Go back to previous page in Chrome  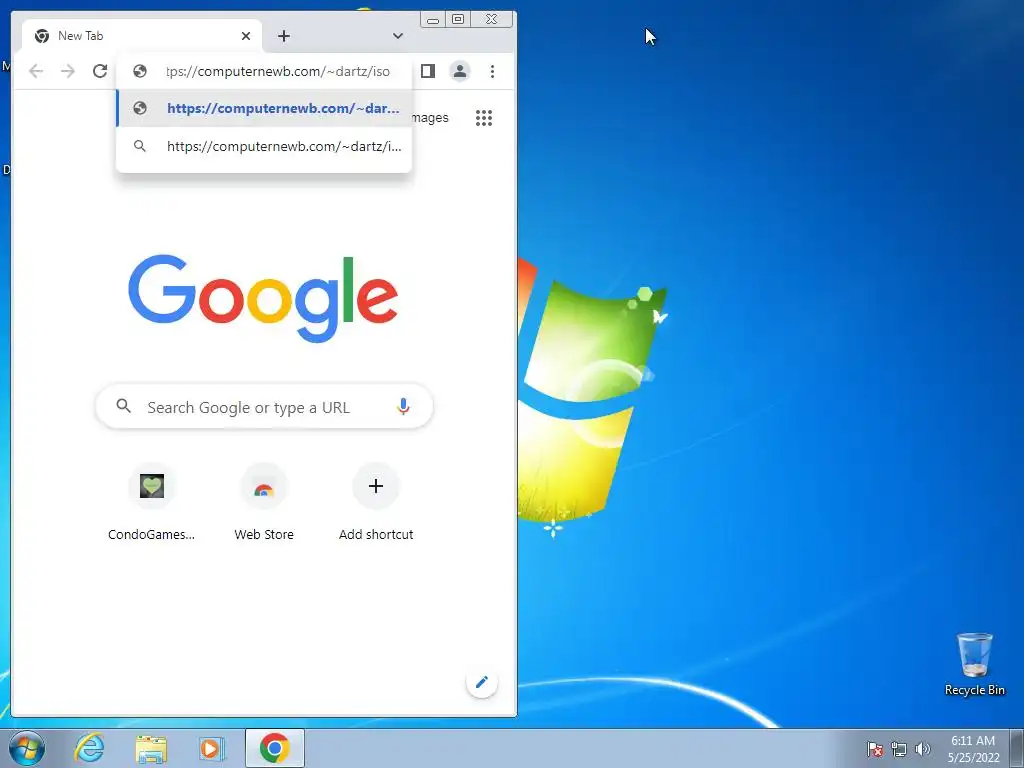[36, 71]
